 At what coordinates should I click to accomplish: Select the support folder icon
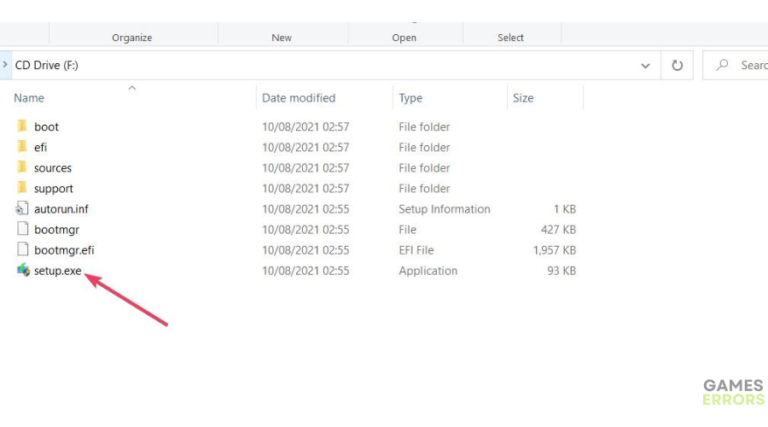click(x=23, y=188)
